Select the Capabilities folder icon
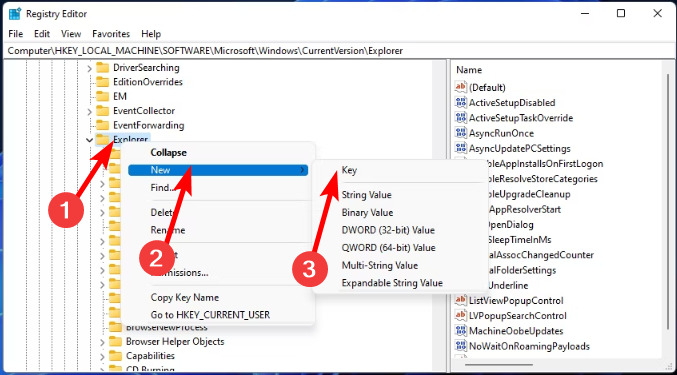Screen dimensions: 677x375 [115, 356]
